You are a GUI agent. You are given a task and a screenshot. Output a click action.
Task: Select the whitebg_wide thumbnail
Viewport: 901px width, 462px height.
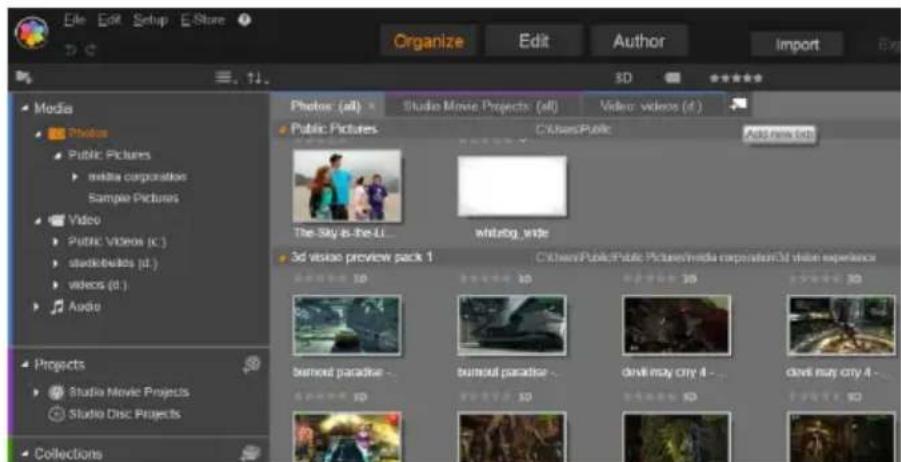[512, 186]
